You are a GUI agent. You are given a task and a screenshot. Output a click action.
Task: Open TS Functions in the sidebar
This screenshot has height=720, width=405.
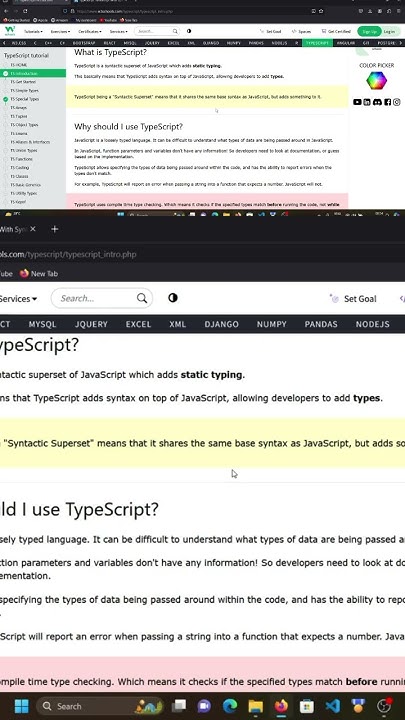(x=22, y=159)
